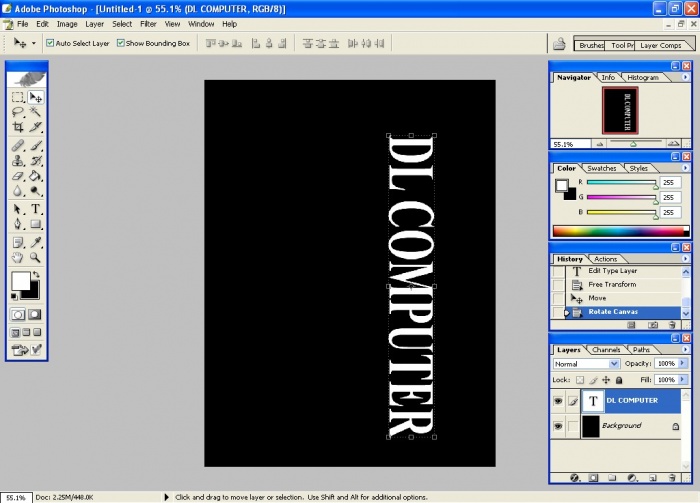Switch to the Channels tab

tap(606, 349)
